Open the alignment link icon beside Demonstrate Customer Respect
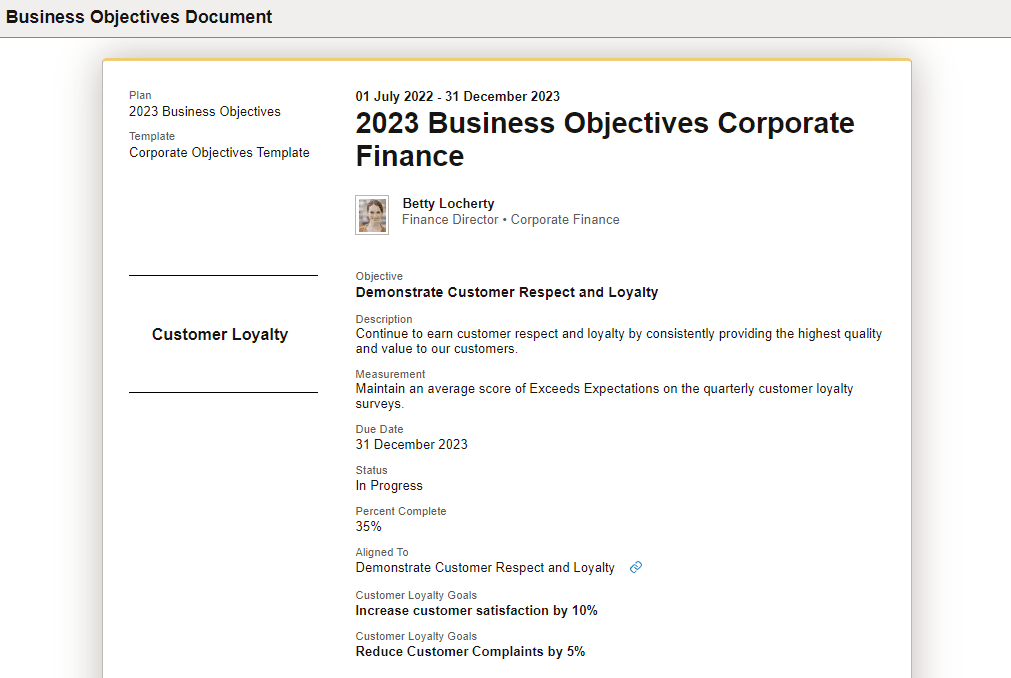The height and width of the screenshot is (678, 1011). click(636, 567)
